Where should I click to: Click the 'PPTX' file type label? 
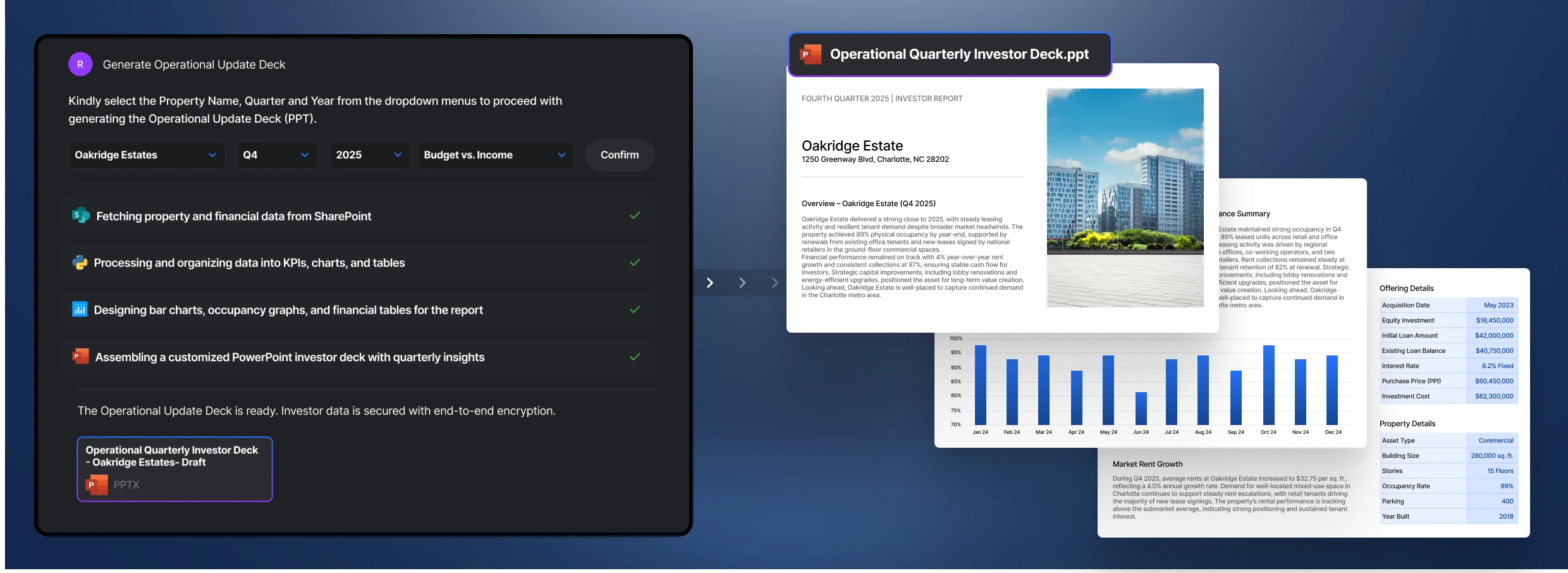click(126, 485)
